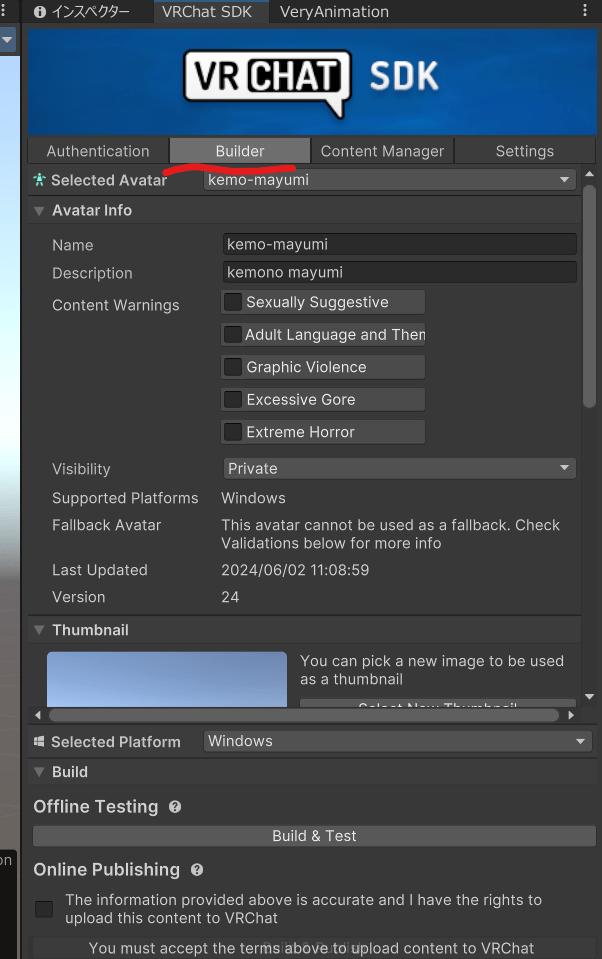Screen dimensions: 602x959
Task: Click the help icon beside Offline Testing
Action: point(175,807)
